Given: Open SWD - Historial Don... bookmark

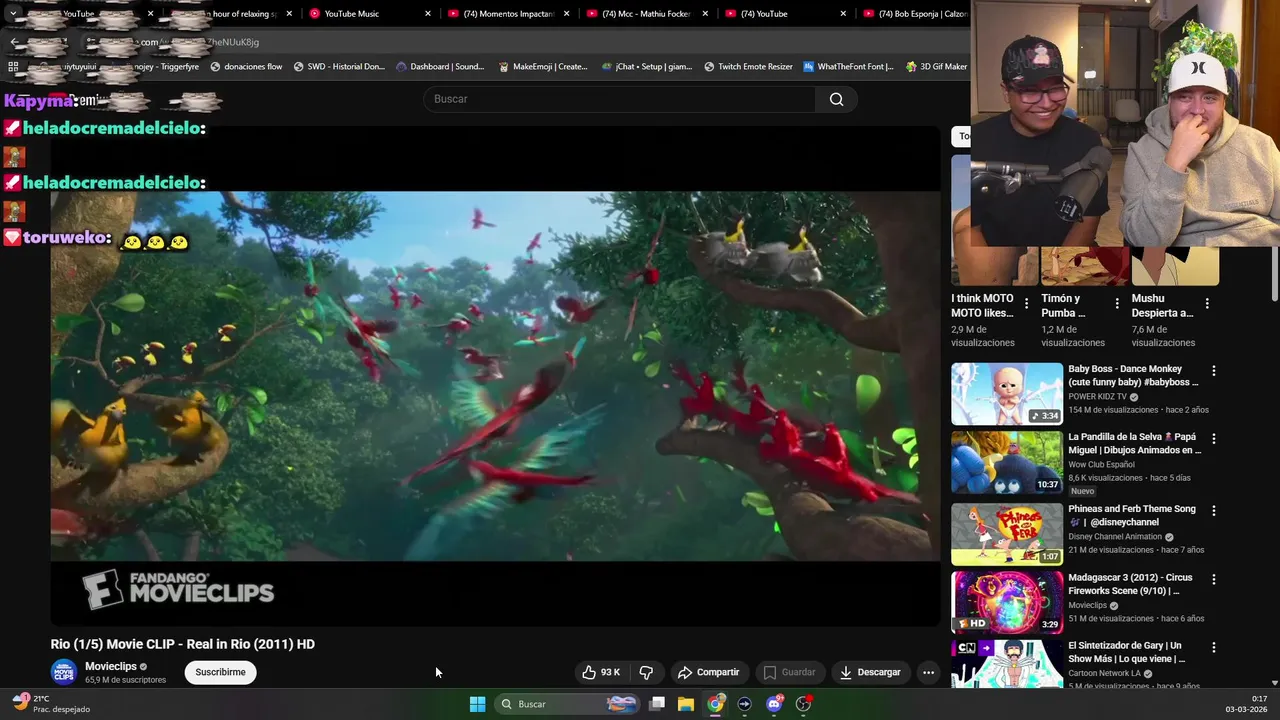Looking at the screenshot, I should [338, 67].
